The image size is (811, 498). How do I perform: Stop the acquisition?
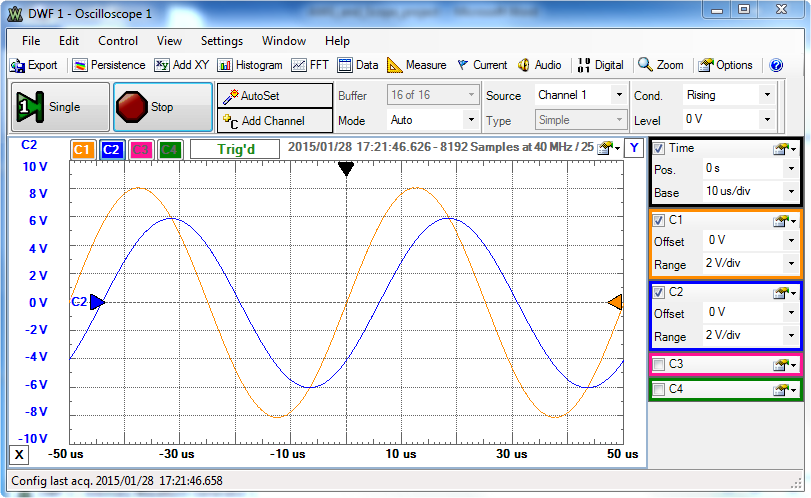(x=162, y=107)
